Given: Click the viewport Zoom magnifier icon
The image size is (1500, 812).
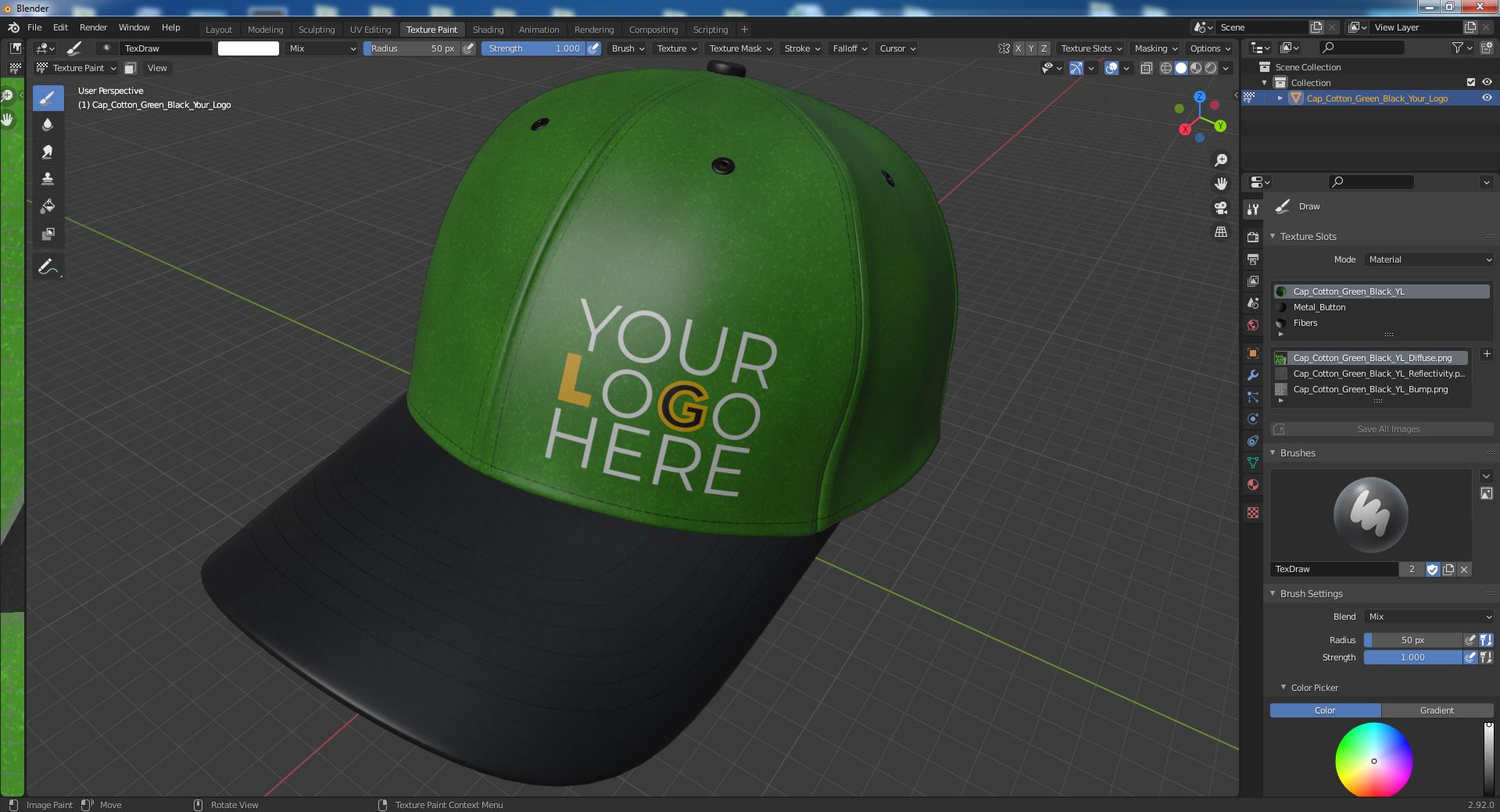Looking at the screenshot, I should (x=1220, y=160).
